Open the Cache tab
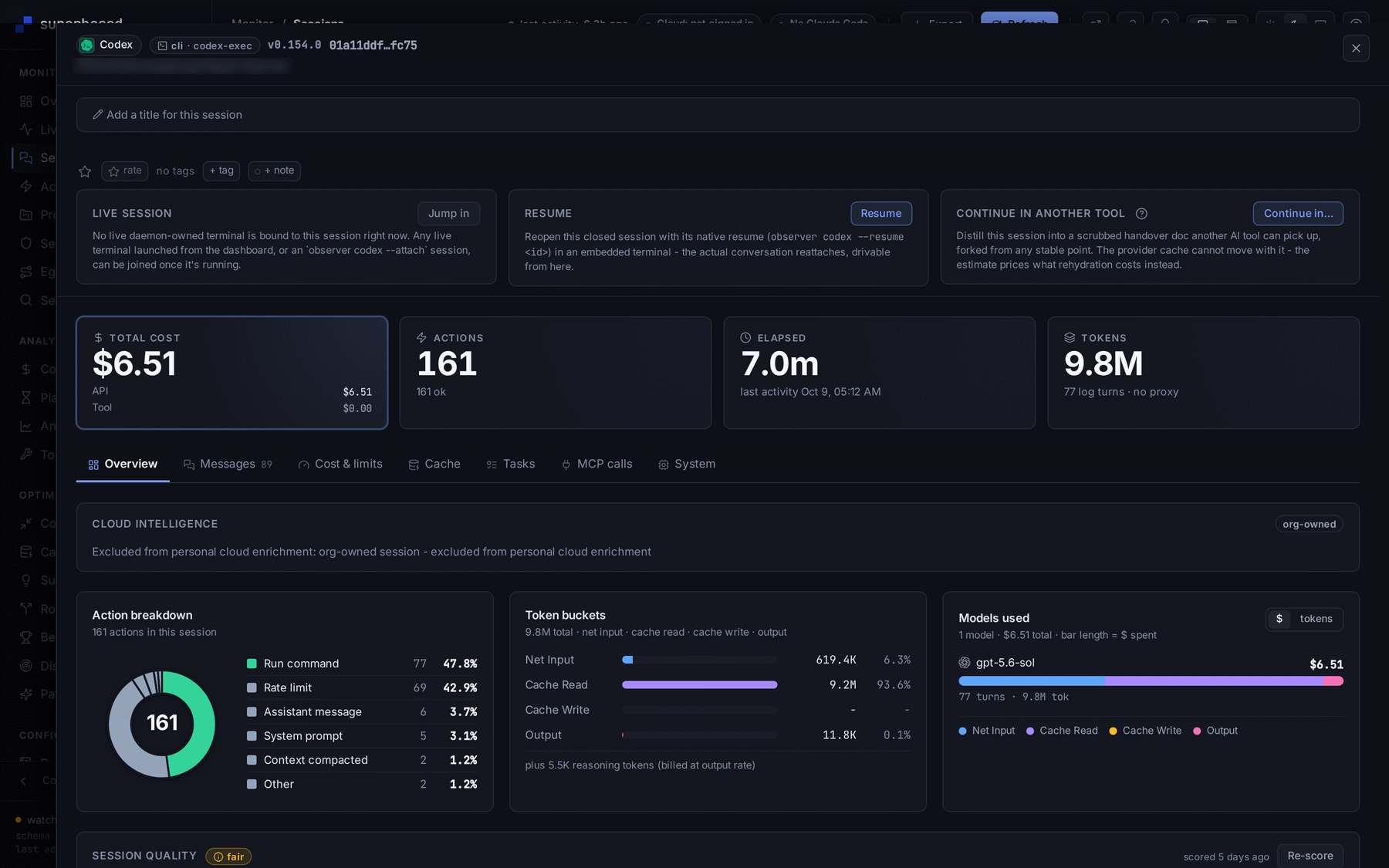1389x868 pixels. coord(434,464)
